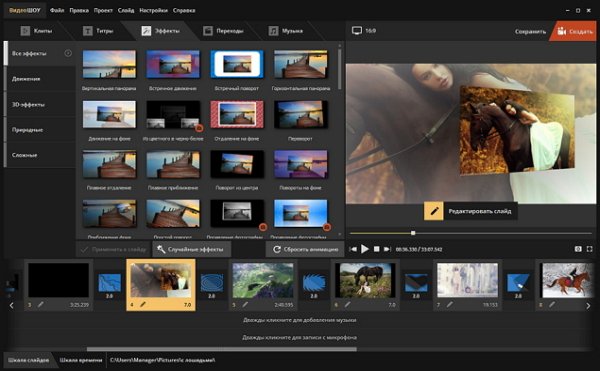600x371 pixels.
Task: Click the circle icon beside Все эффекты
Action: click(68, 53)
